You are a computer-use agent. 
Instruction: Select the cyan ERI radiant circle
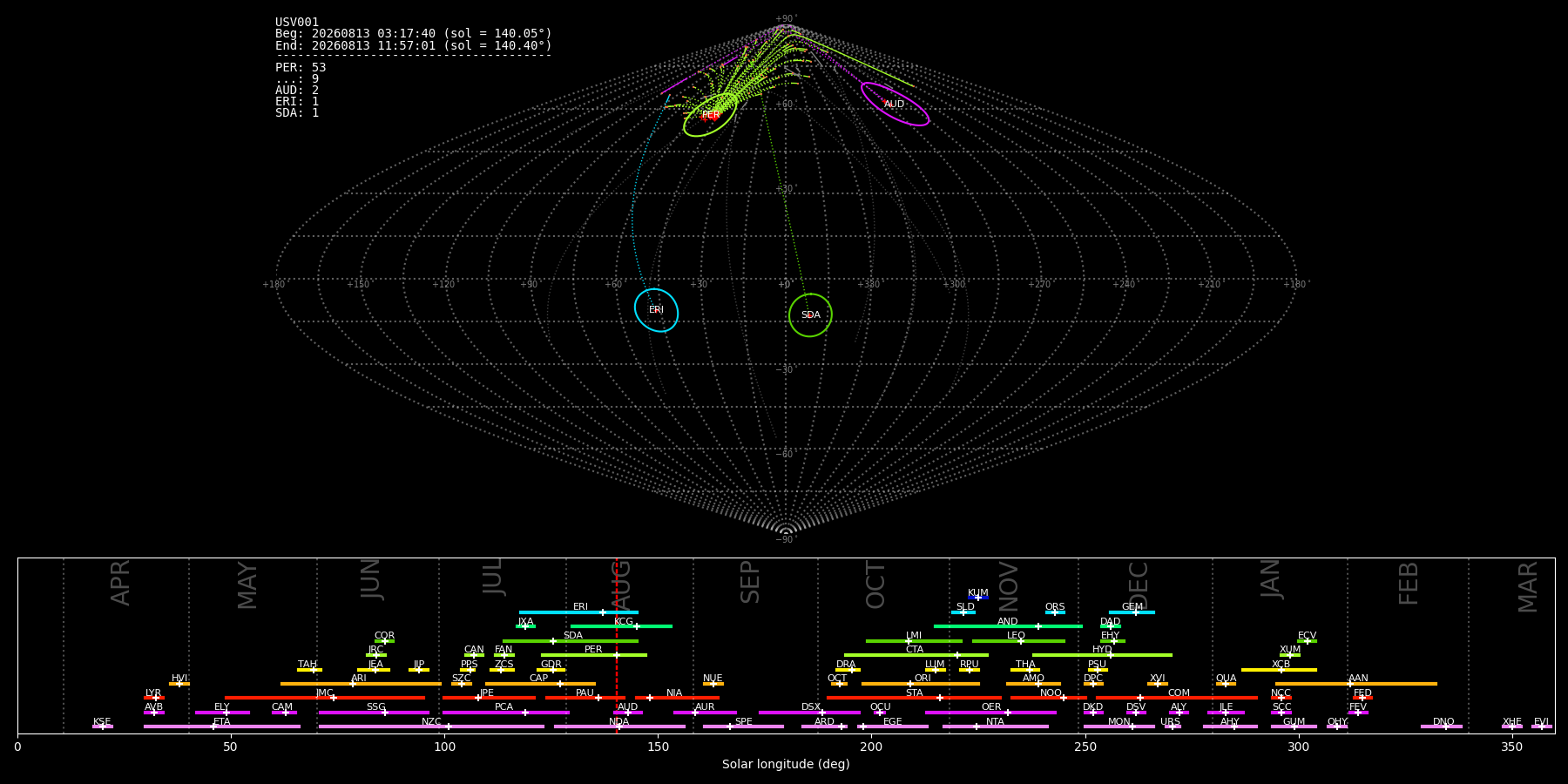pyautogui.click(x=656, y=310)
